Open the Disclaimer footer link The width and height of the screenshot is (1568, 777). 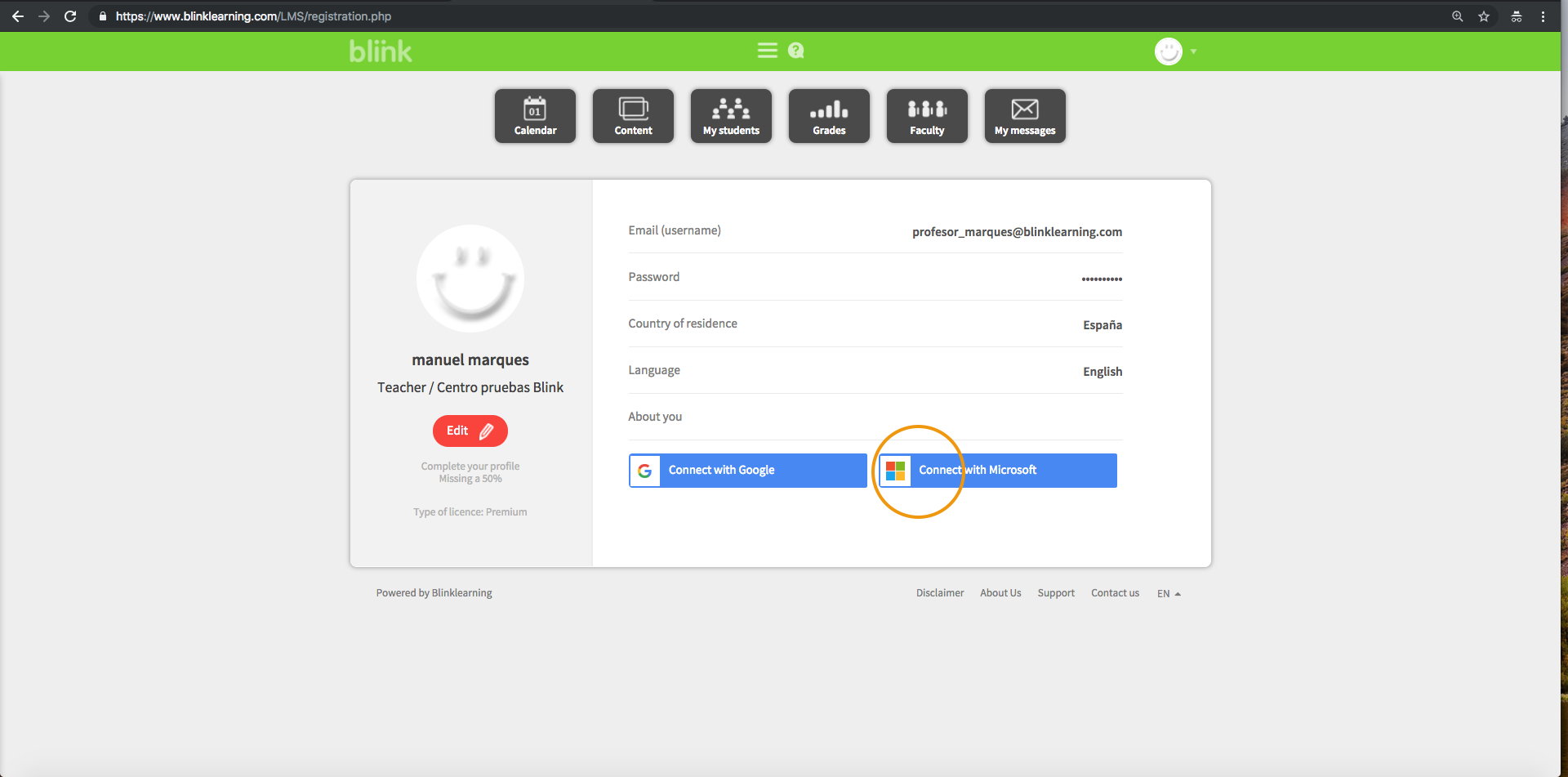pyautogui.click(x=939, y=593)
